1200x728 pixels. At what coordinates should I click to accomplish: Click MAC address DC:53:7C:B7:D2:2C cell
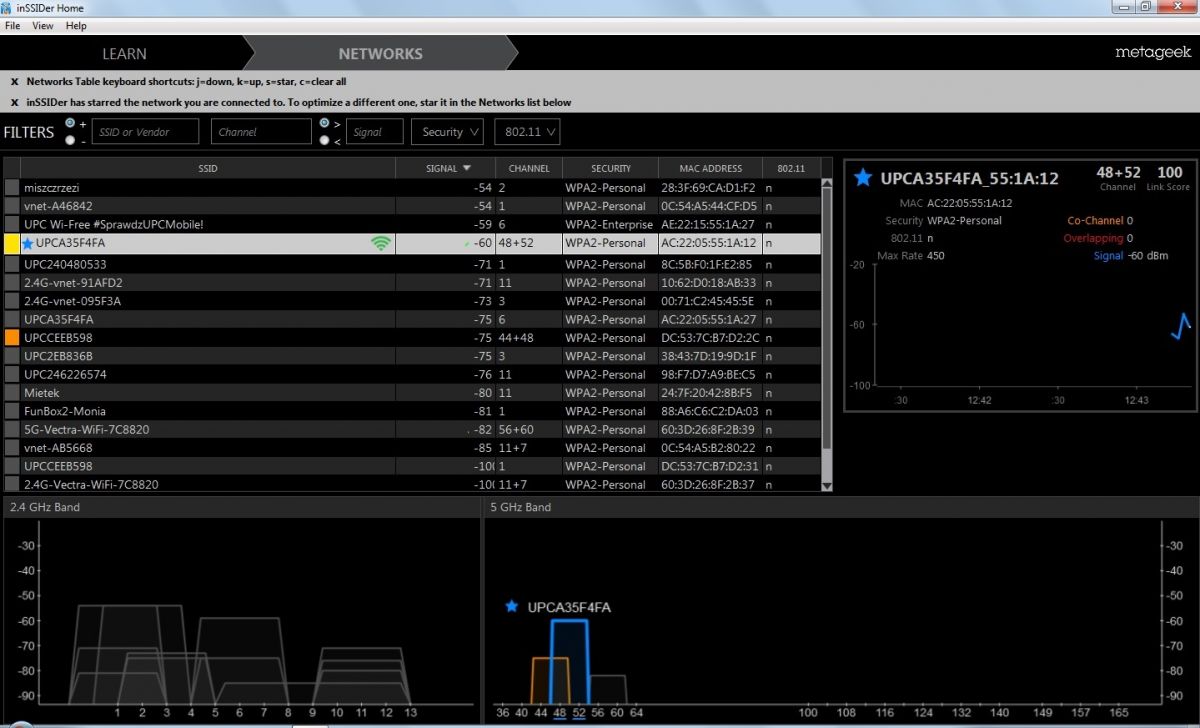(709, 338)
